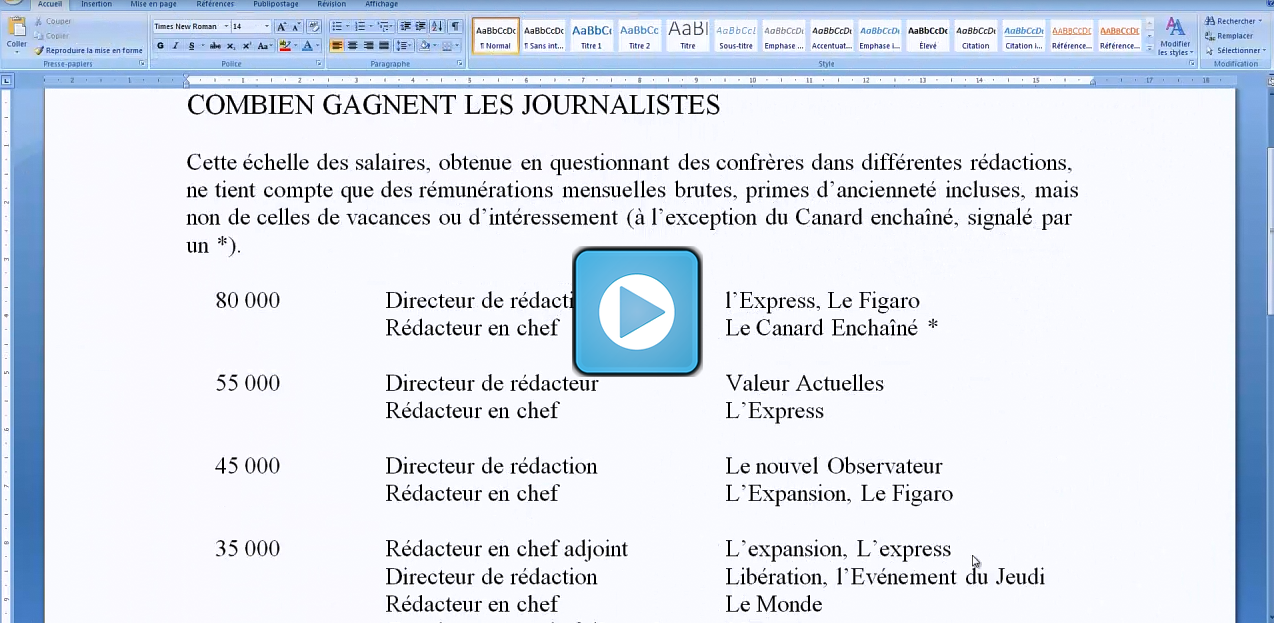
Task: Toggle subscript x₂ formatting
Action: point(231,46)
